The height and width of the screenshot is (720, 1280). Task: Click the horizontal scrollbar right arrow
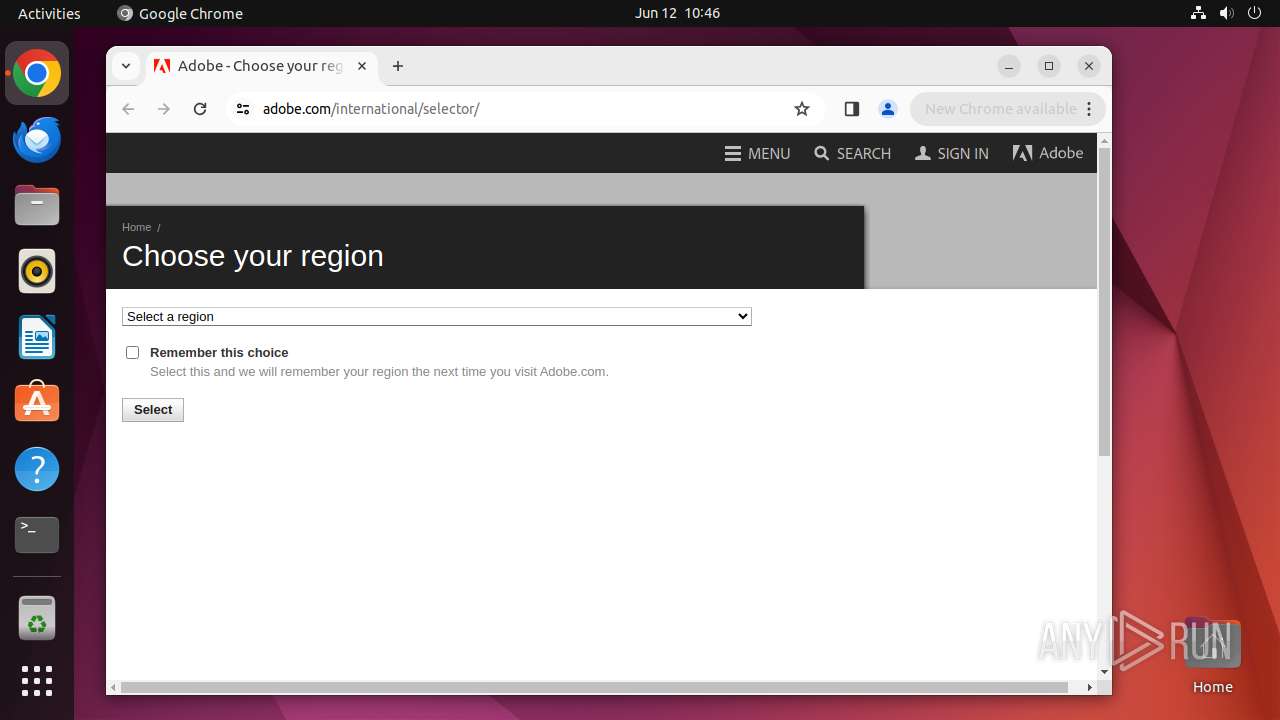(1090, 687)
